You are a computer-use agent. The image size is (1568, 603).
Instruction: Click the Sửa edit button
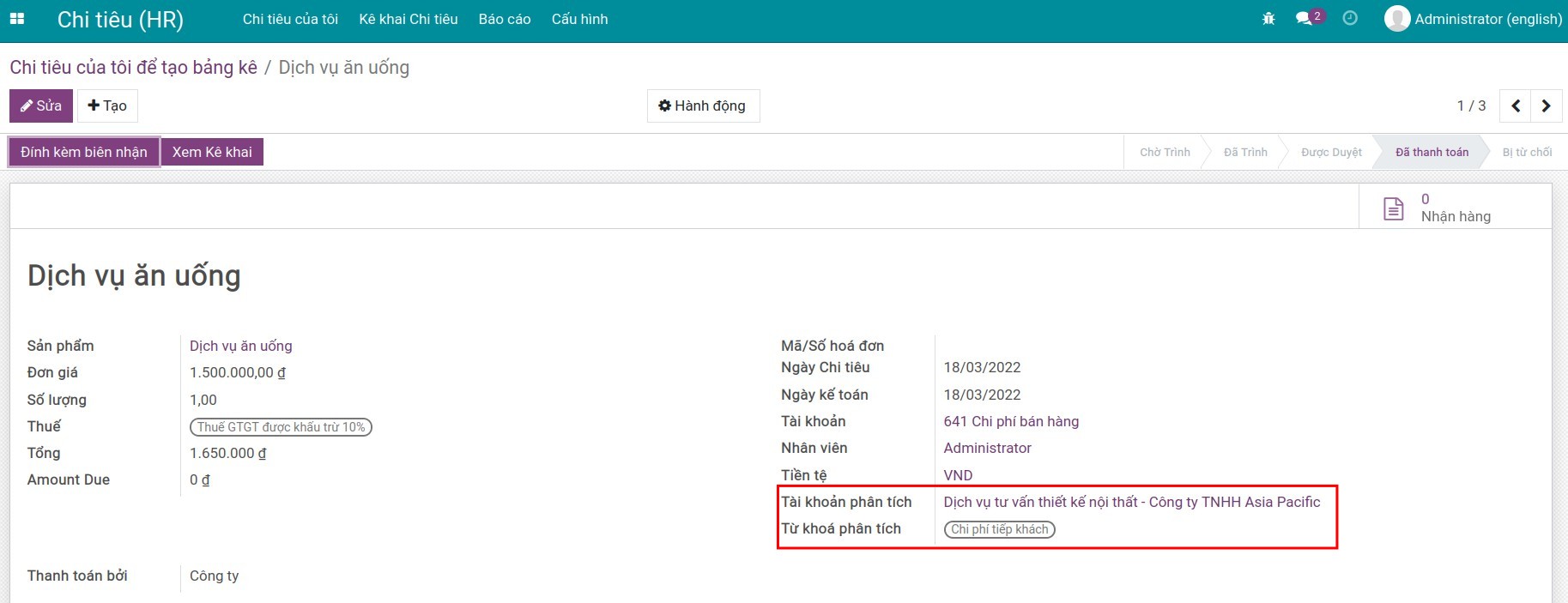(41, 106)
